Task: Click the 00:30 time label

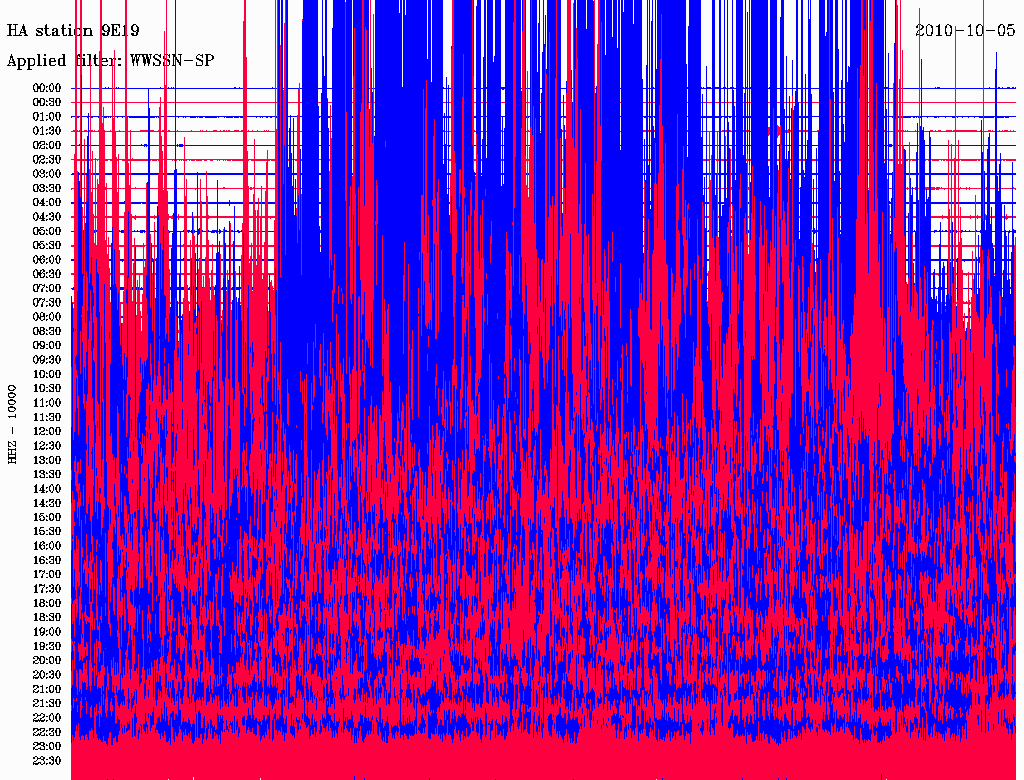Action: 47,103
